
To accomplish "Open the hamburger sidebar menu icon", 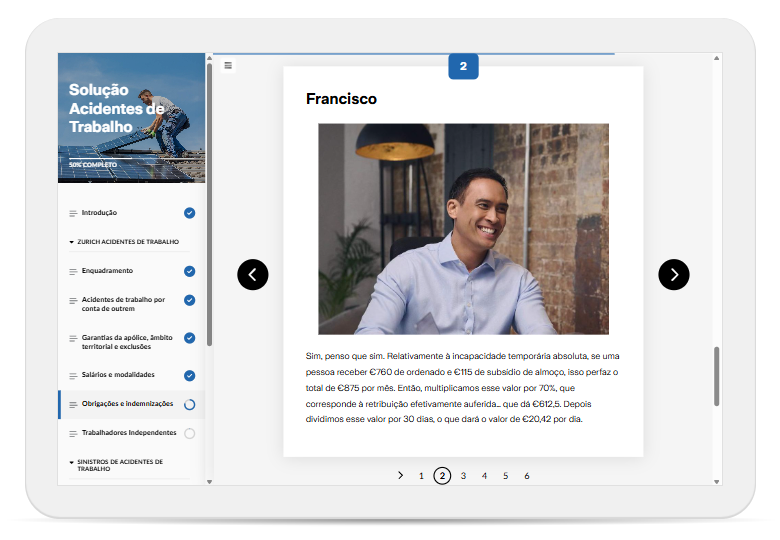I will (x=228, y=65).
